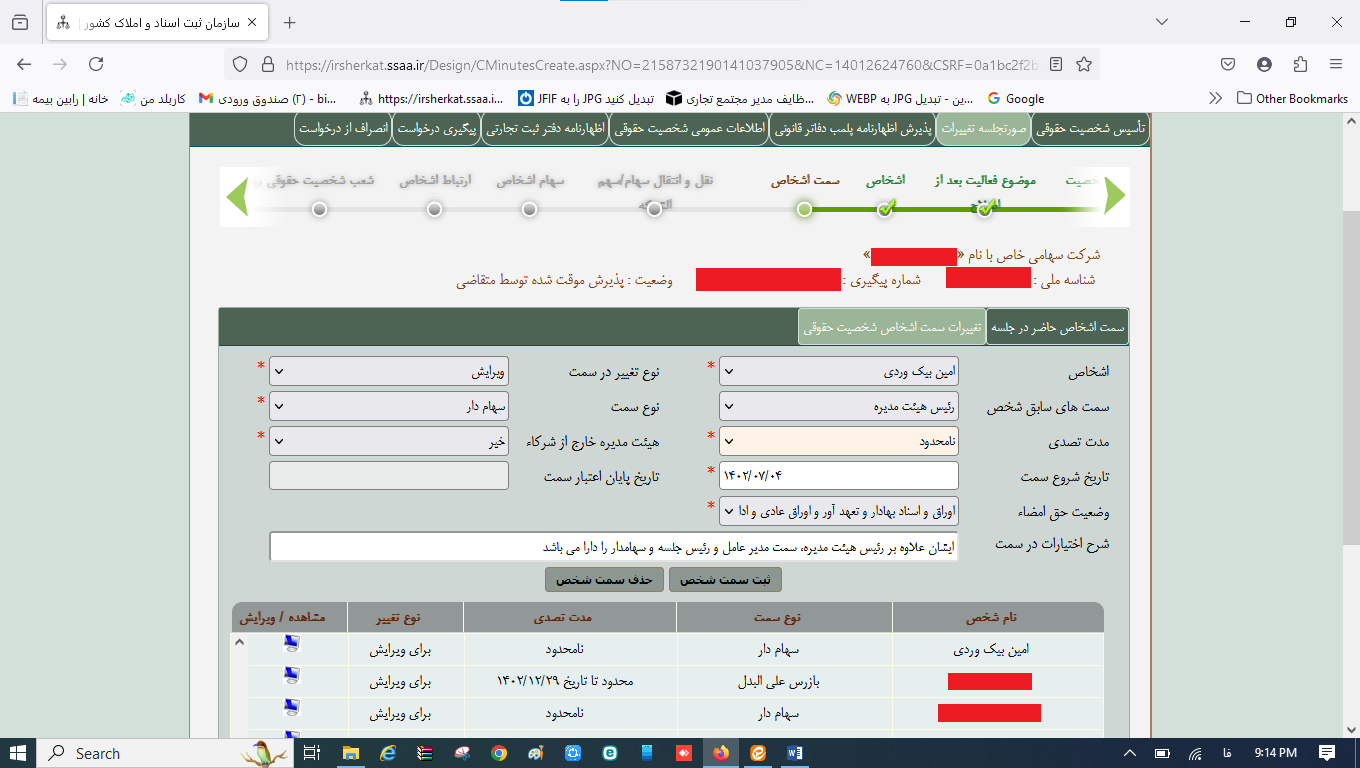
Task: Open the Other Bookmarks folder
Action: click(1292, 98)
